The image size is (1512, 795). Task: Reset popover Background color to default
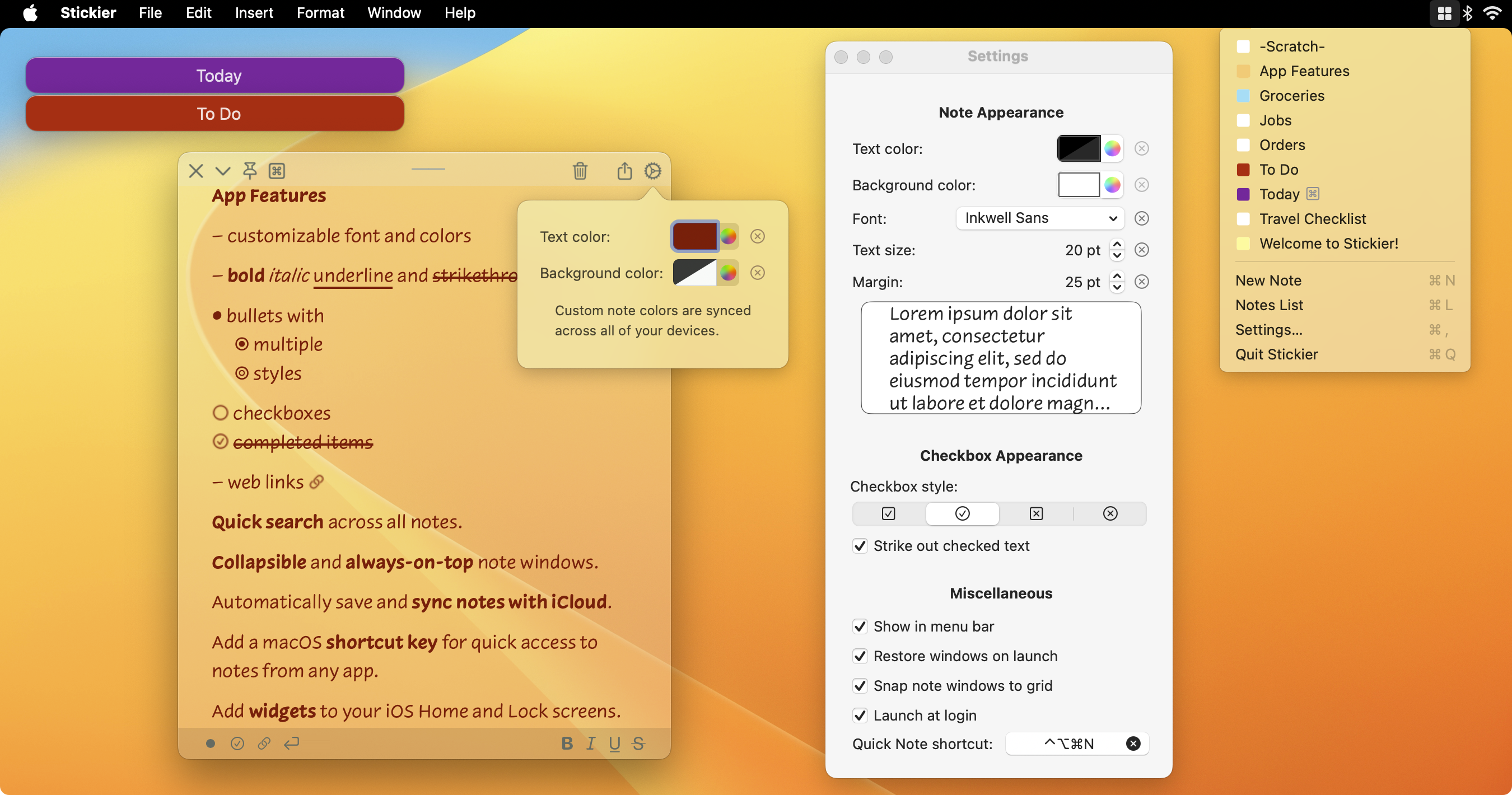pyautogui.click(x=758, y=272)
